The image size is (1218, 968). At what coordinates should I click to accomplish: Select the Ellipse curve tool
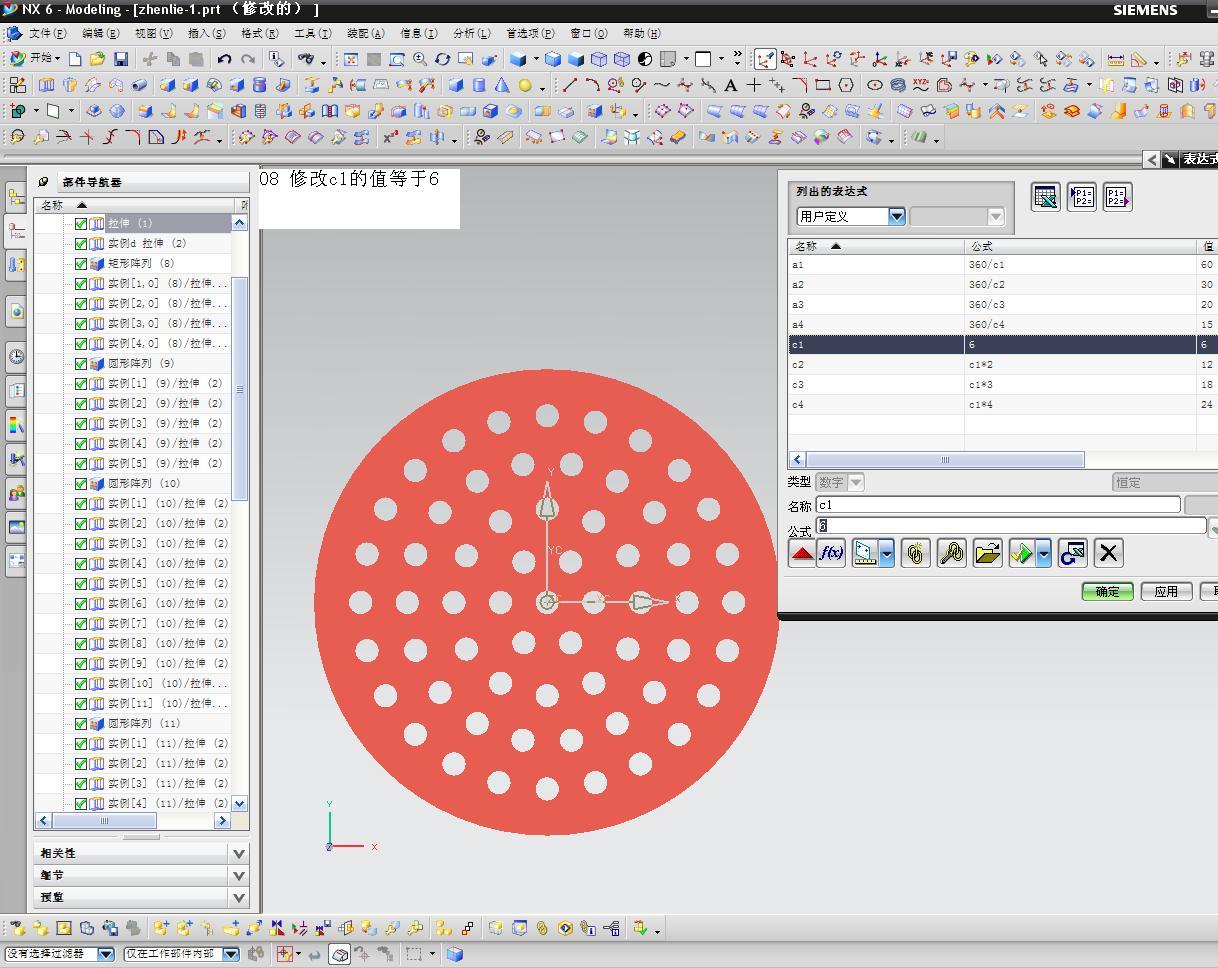click(x=875, y=85)
